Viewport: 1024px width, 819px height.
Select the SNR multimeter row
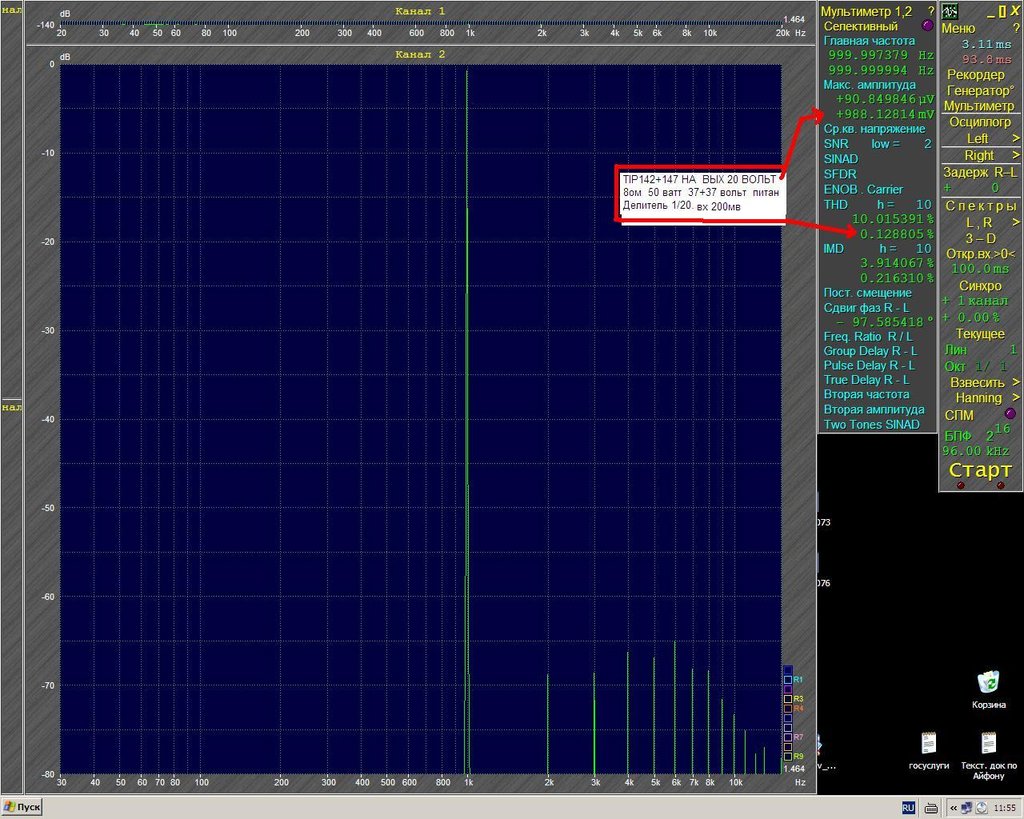[x=877, y=144]
